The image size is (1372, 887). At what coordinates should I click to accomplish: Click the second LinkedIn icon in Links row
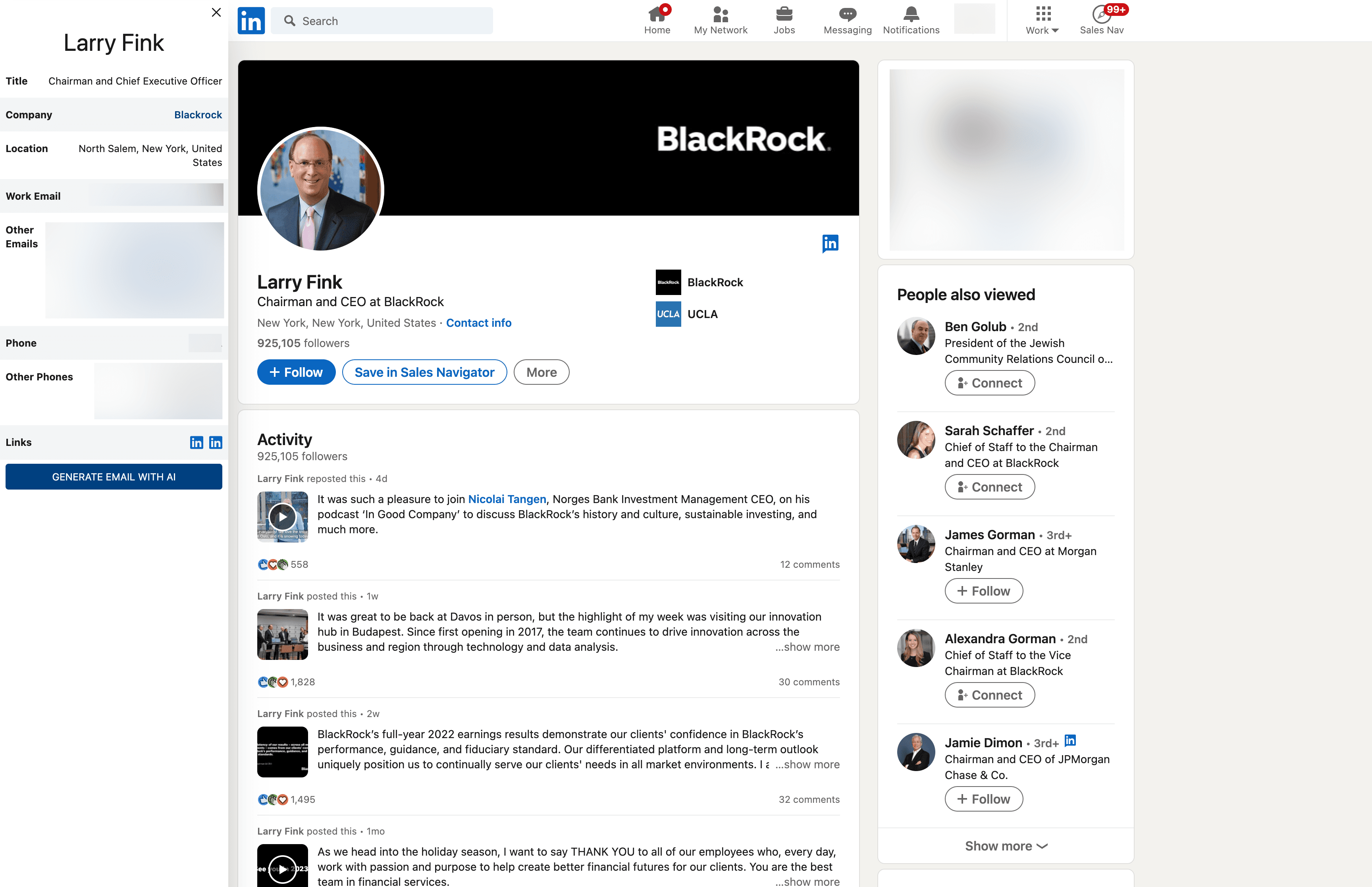coord(215,442)
